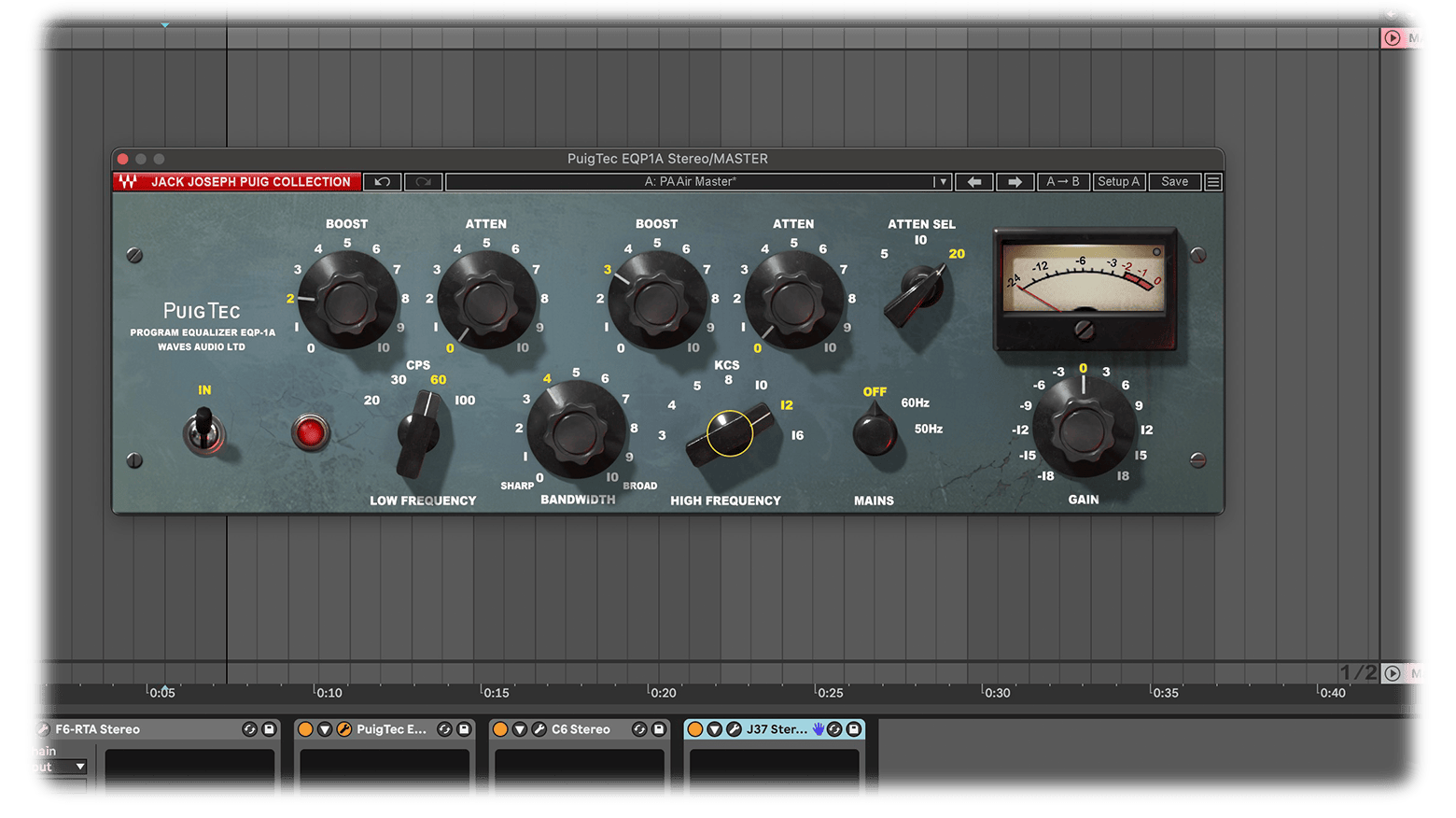Click the wrench icon on PuigTec device
Viewport: 1456px width, 818px height.
[343, 729]
